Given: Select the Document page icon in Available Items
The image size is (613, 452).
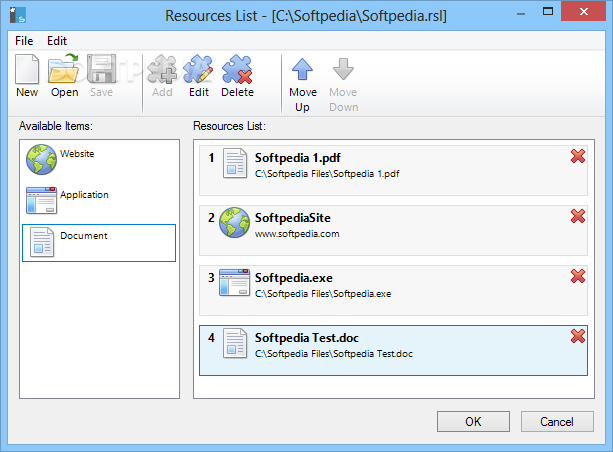Looking at the screenshot, I should pos(42,242).
